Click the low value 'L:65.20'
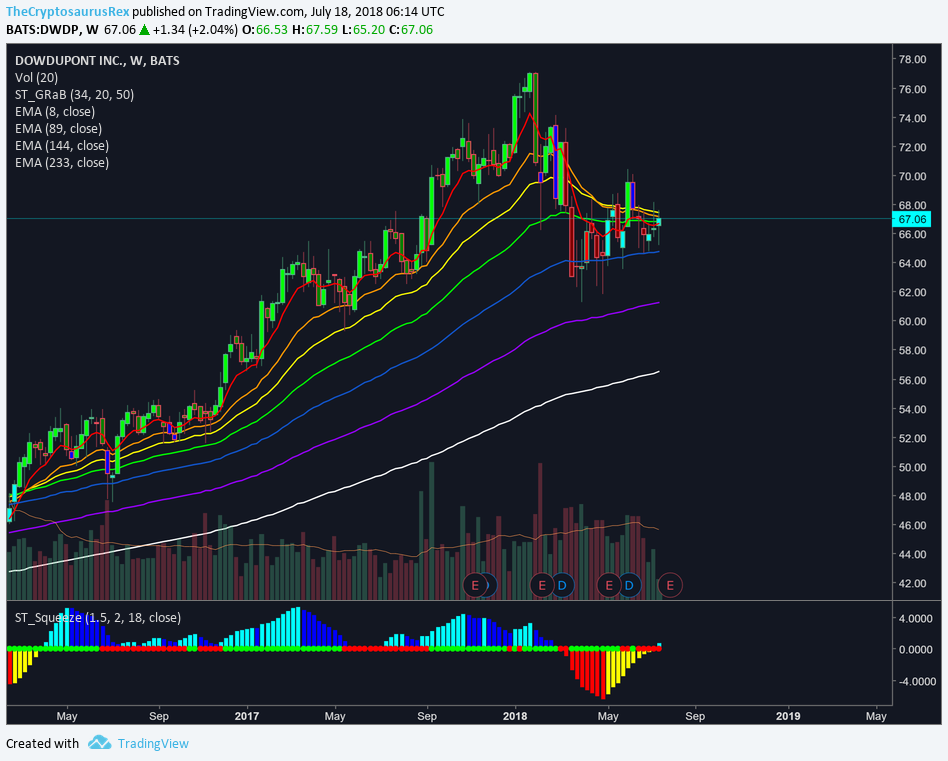Image resolution: width=948 pixels, height=761 pixels. 363,30
